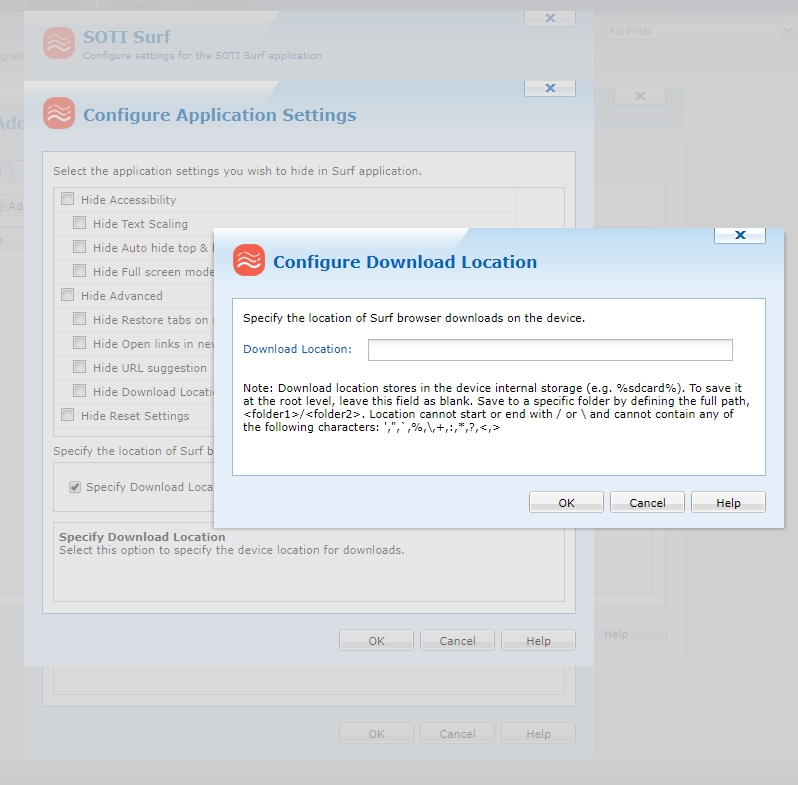The height and width of the screenshot is (785, 798).
Task: Enable the Hide Accessibility checkbox
Action: 67,199
